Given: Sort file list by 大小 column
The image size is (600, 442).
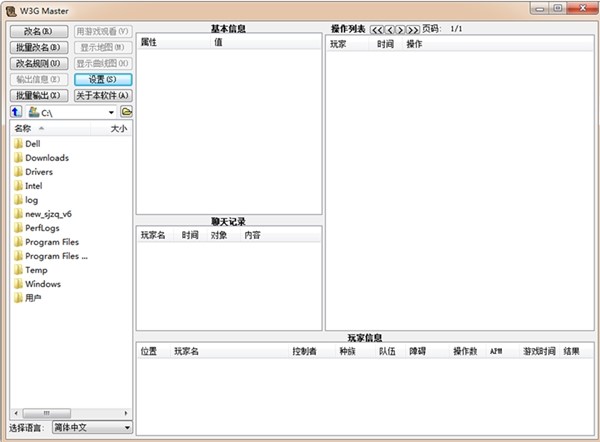Looking at the screenshot, I should point(111,129).
